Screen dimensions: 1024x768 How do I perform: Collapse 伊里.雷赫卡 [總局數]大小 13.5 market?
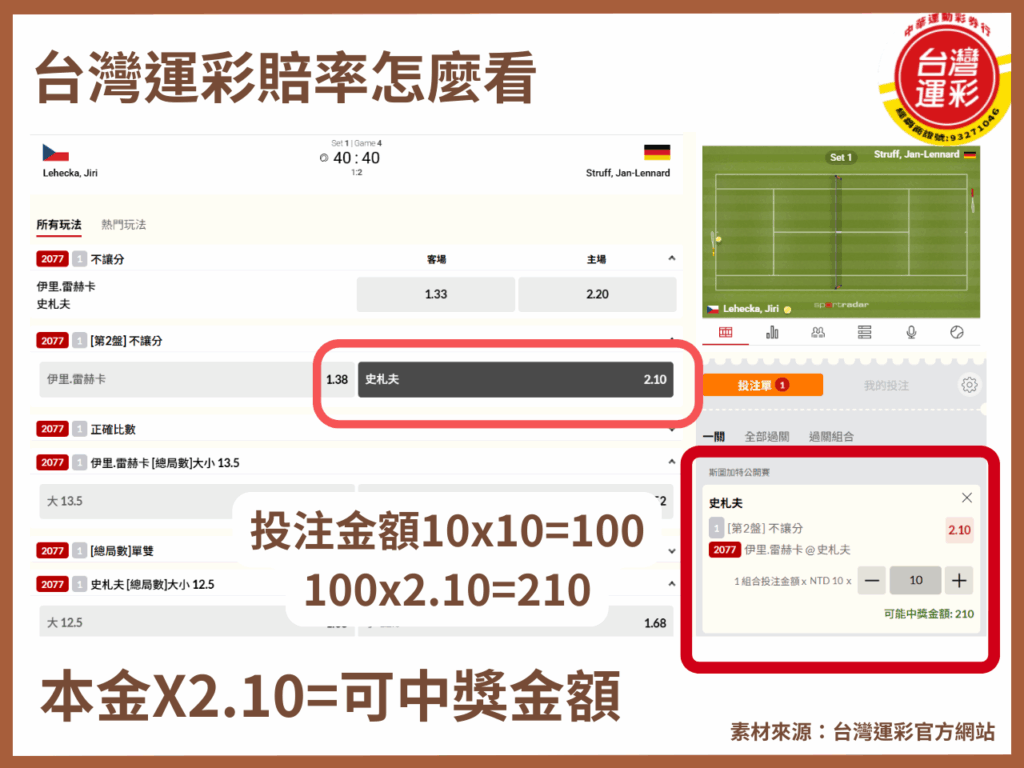(671, 462)
